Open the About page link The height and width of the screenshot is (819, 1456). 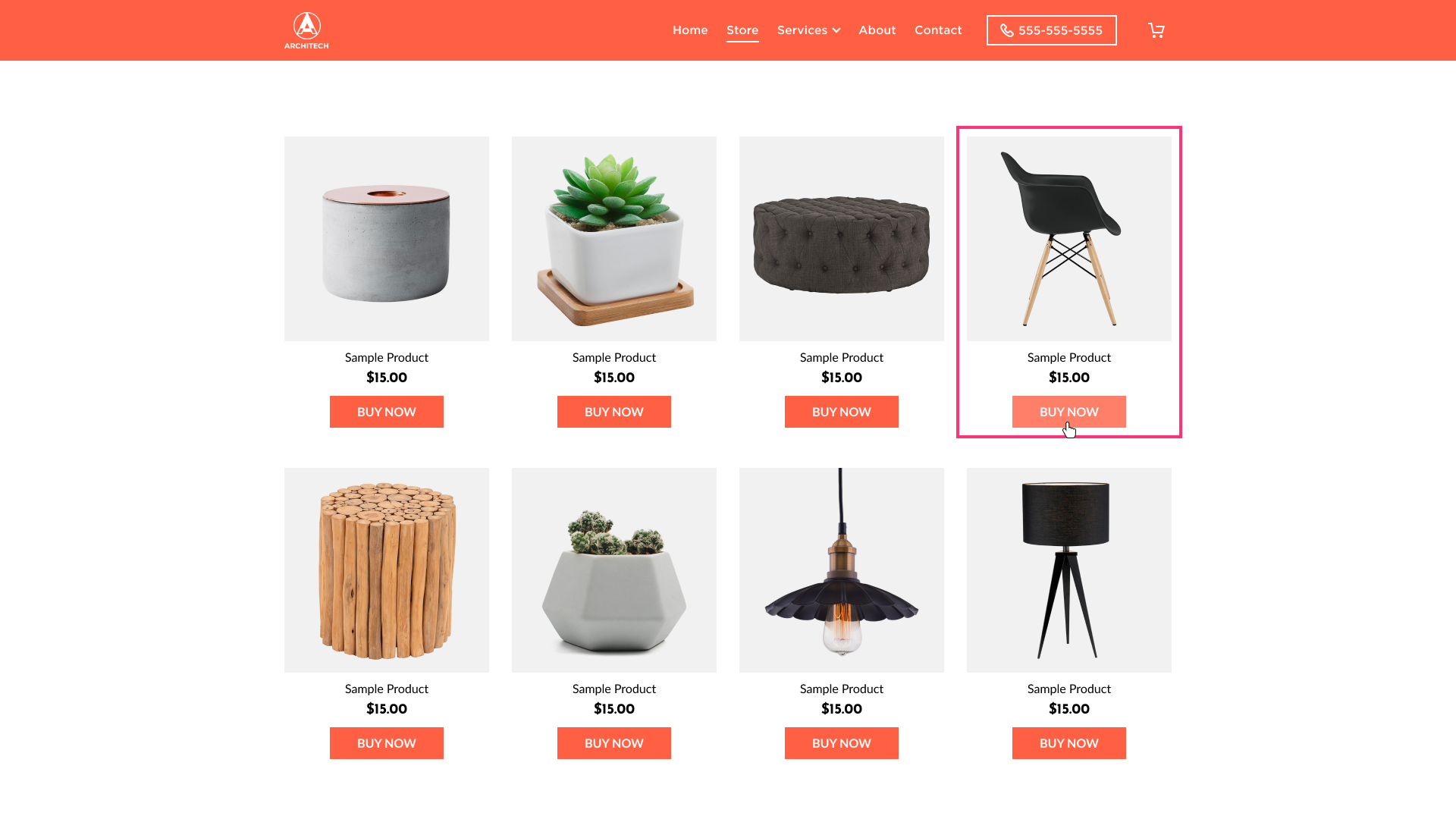click(877, 30)
